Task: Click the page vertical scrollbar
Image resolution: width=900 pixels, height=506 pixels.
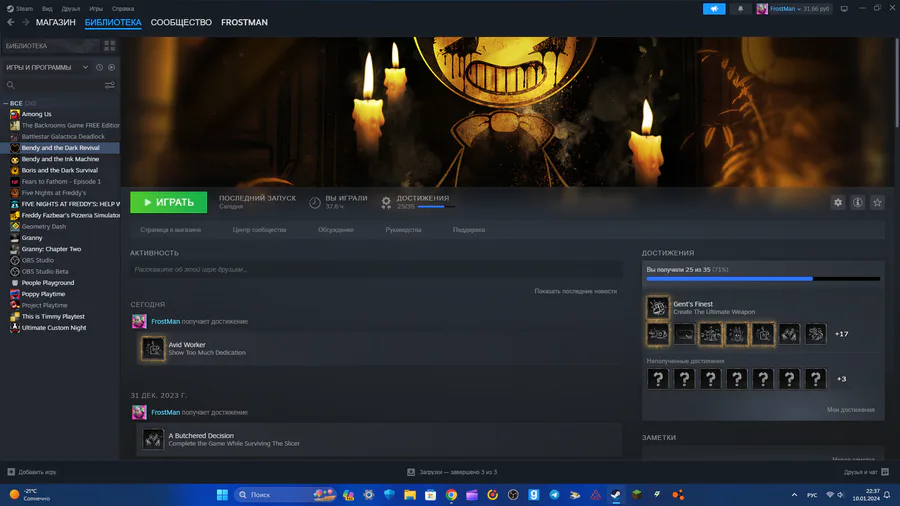Action: click(897, 83)
